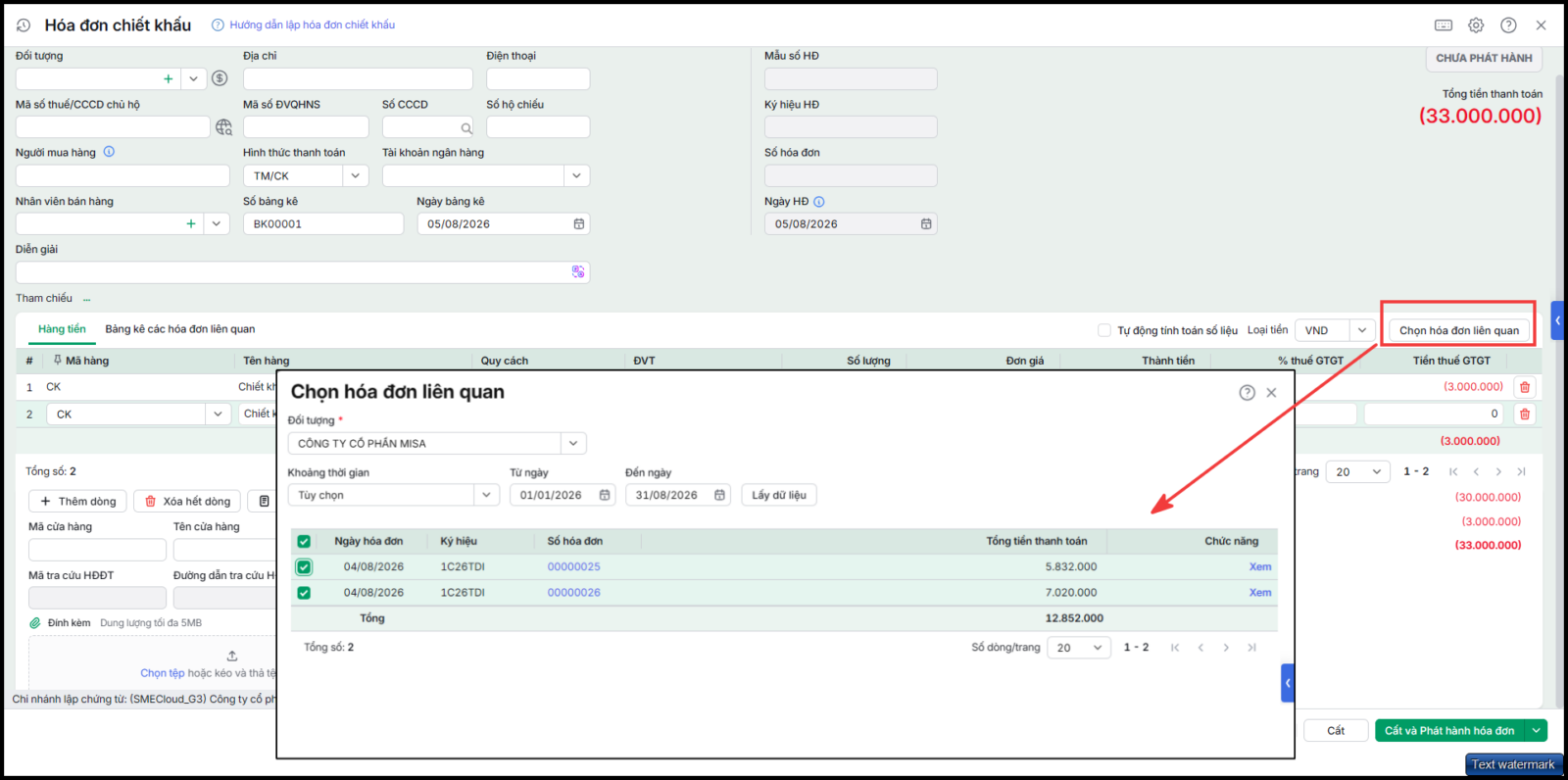Screen dimensions: 1568x780
Task: Expand arrow beside Cất và Phát hành hóa đơn
Action: pyautogui.click(x=1537, y=731)
